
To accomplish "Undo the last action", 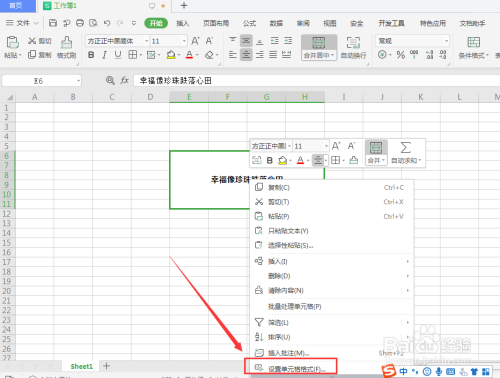I will [x=107, y=23].
